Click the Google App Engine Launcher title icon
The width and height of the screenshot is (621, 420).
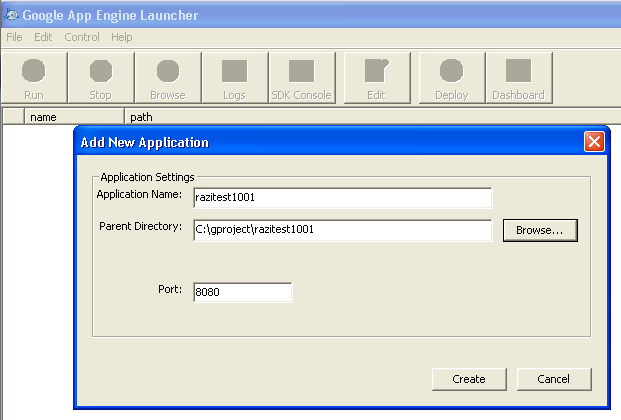(x=11, y=15)
